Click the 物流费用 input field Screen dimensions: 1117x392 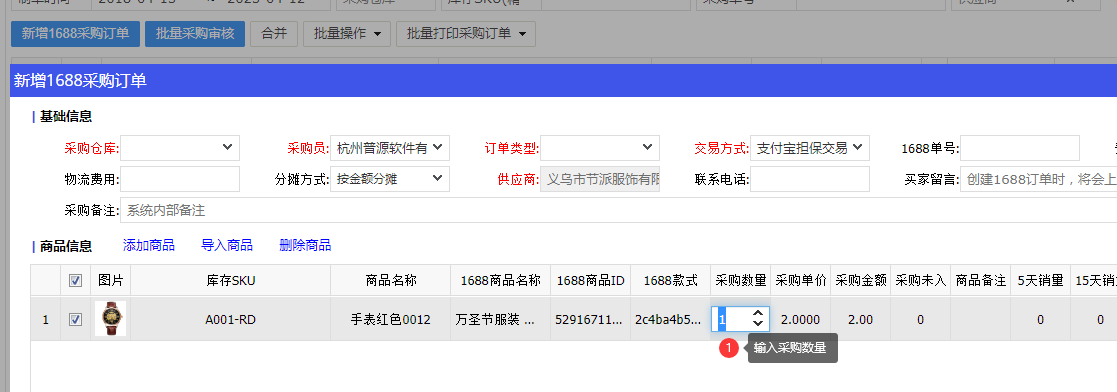tap(180, 179)
